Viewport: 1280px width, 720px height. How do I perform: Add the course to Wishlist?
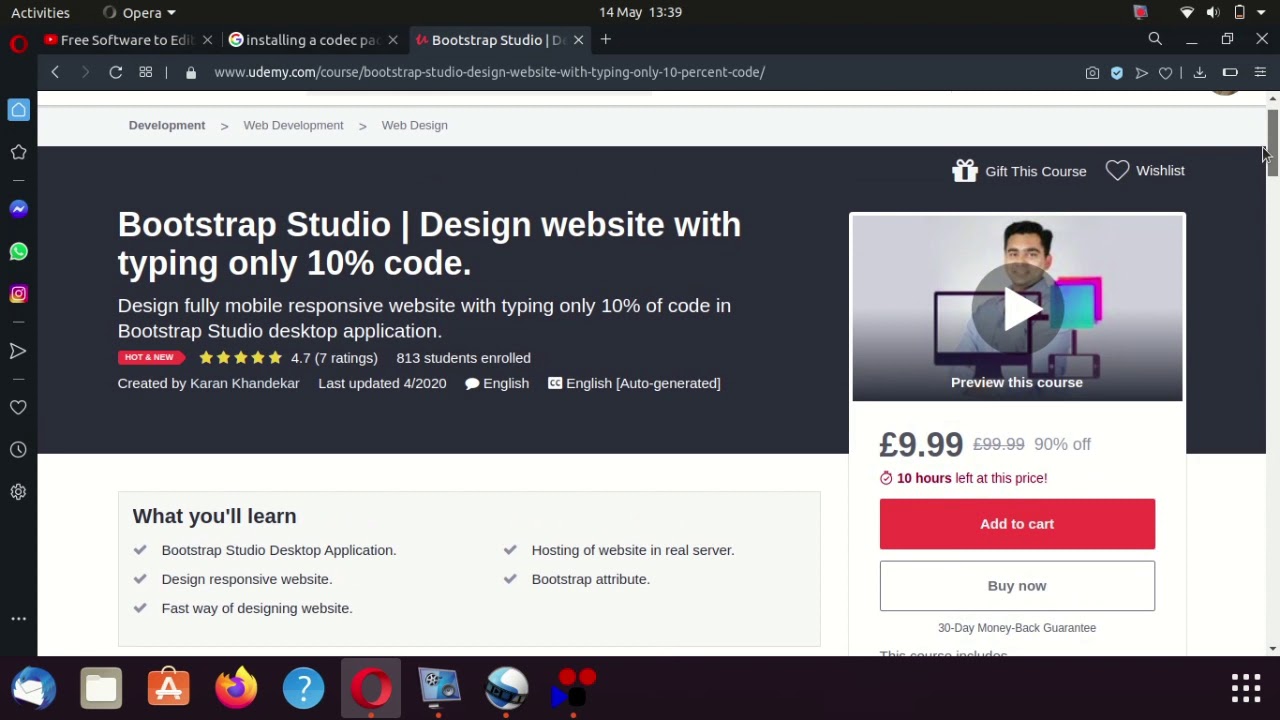(x=1145, y=171)
